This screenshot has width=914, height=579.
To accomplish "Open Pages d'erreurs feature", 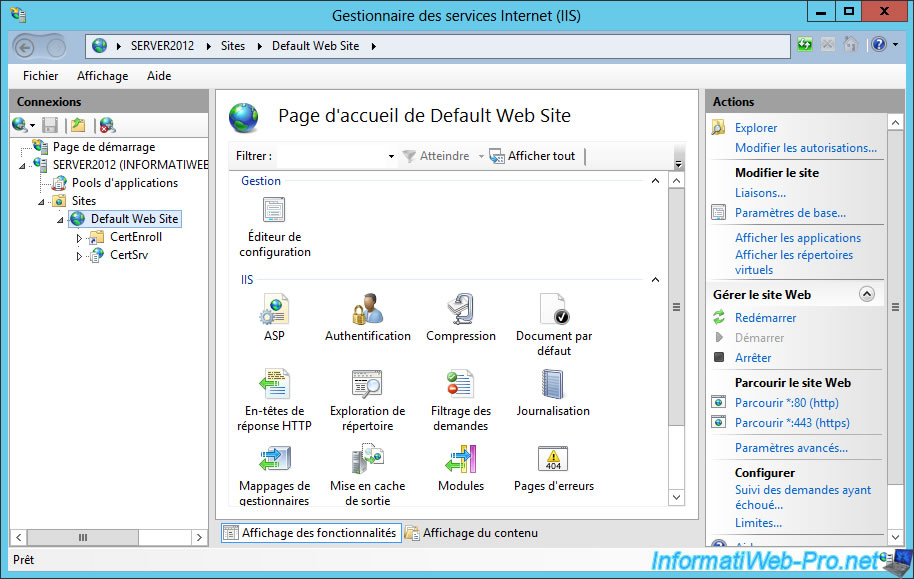I will (553, 460).
